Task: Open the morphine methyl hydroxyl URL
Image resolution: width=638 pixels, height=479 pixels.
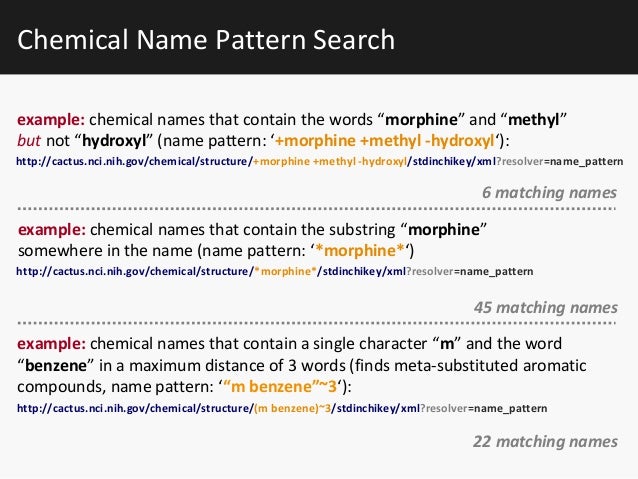Action: 319,162
